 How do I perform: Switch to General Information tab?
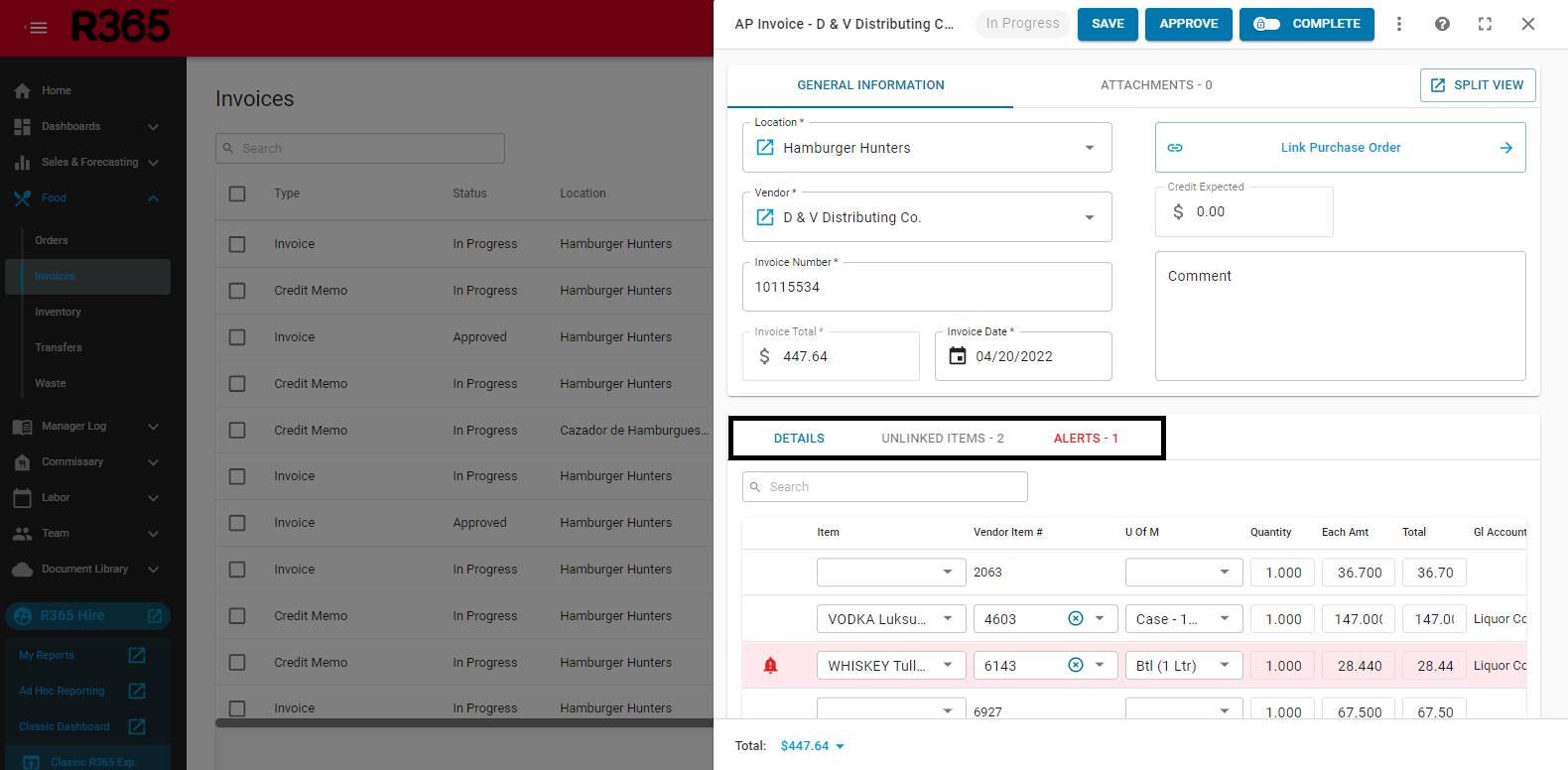(870, 85)
